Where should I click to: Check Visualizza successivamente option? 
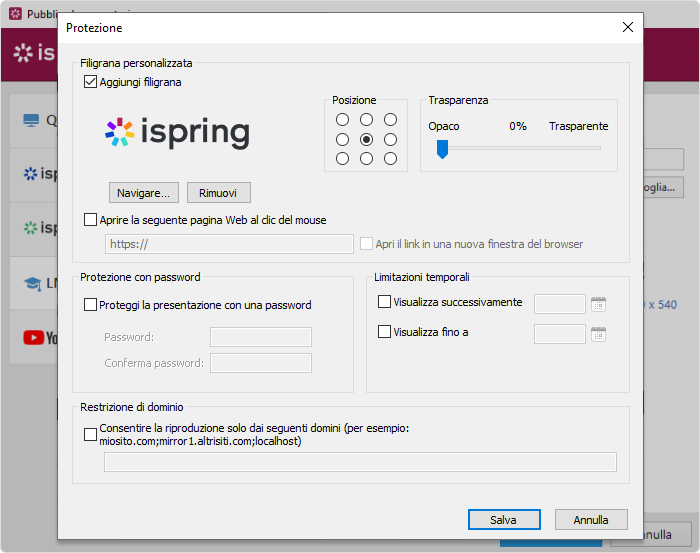(384, 302)
